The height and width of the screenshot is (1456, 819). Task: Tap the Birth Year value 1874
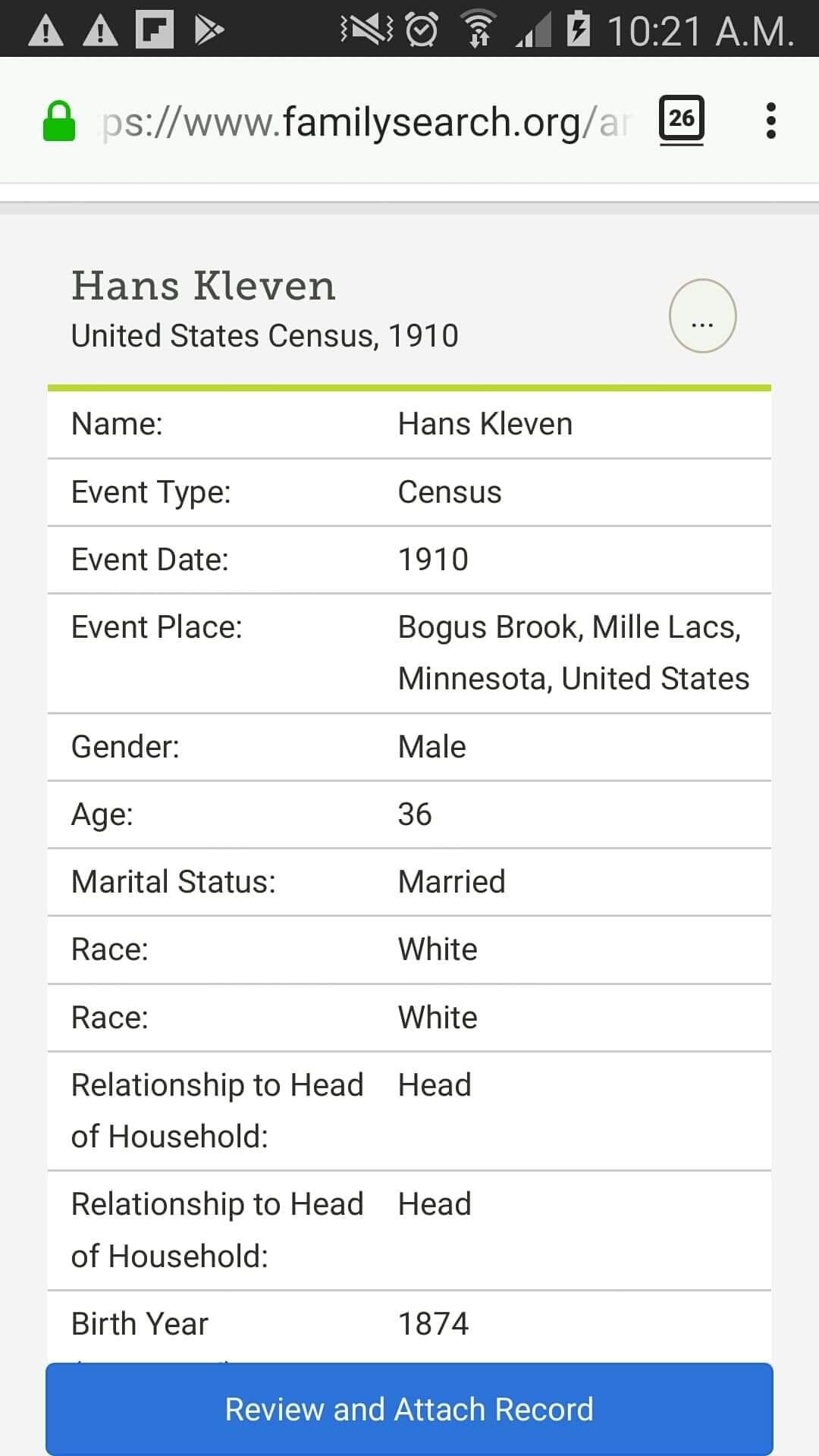433,1324
